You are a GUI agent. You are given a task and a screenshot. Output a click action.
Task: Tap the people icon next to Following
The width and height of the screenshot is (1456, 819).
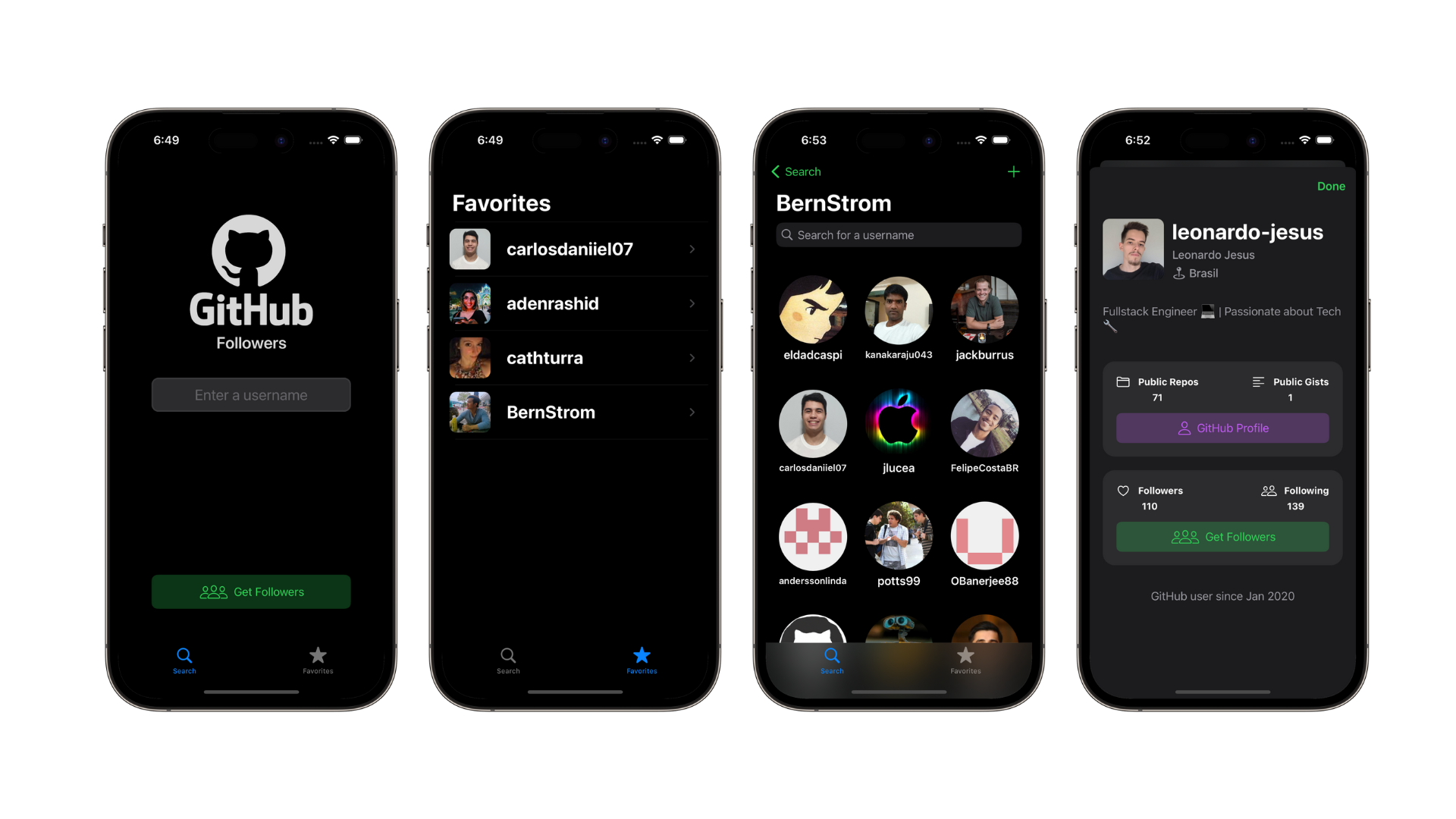point(1269,490)
